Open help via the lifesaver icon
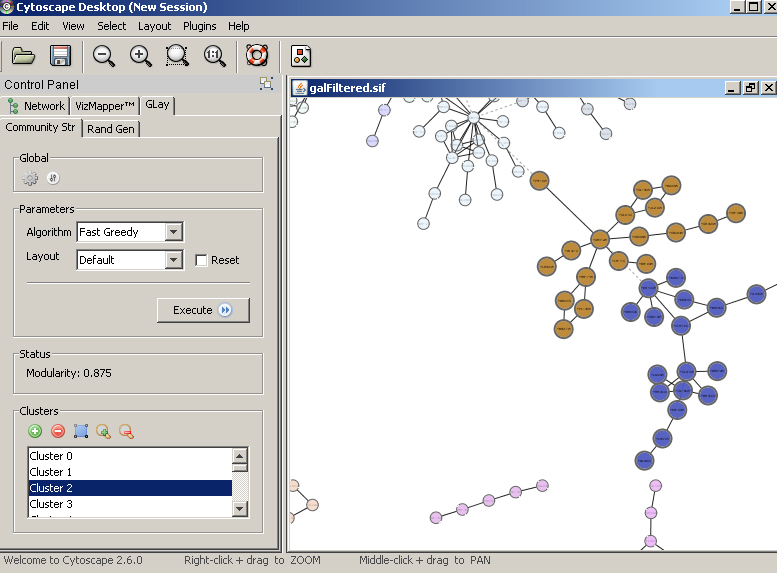Viewport: 777px width, 573px height. 257,55
